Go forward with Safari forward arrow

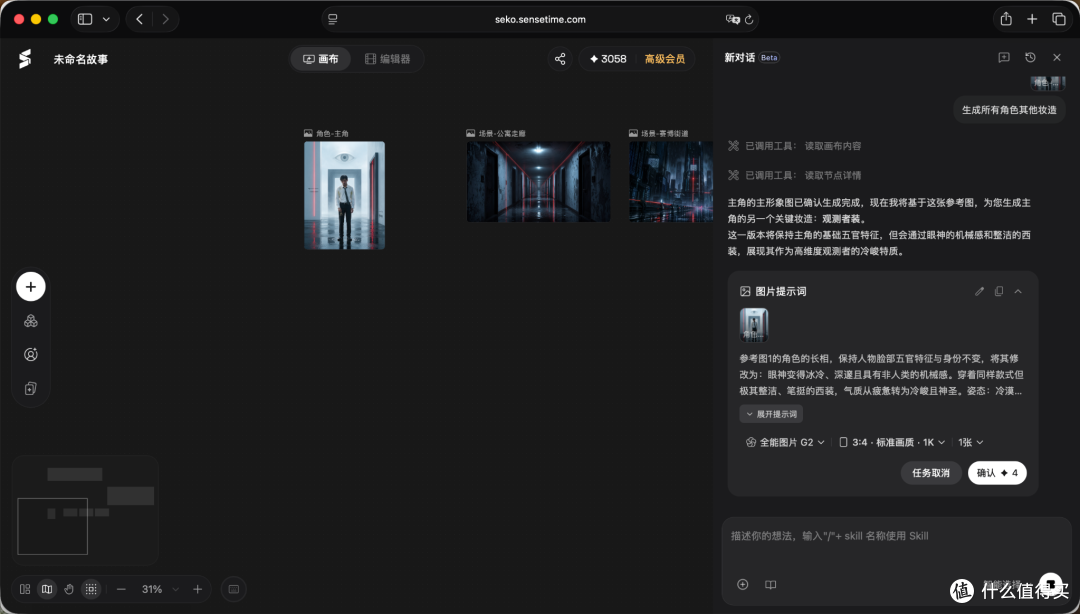click(x=165, y=19)
